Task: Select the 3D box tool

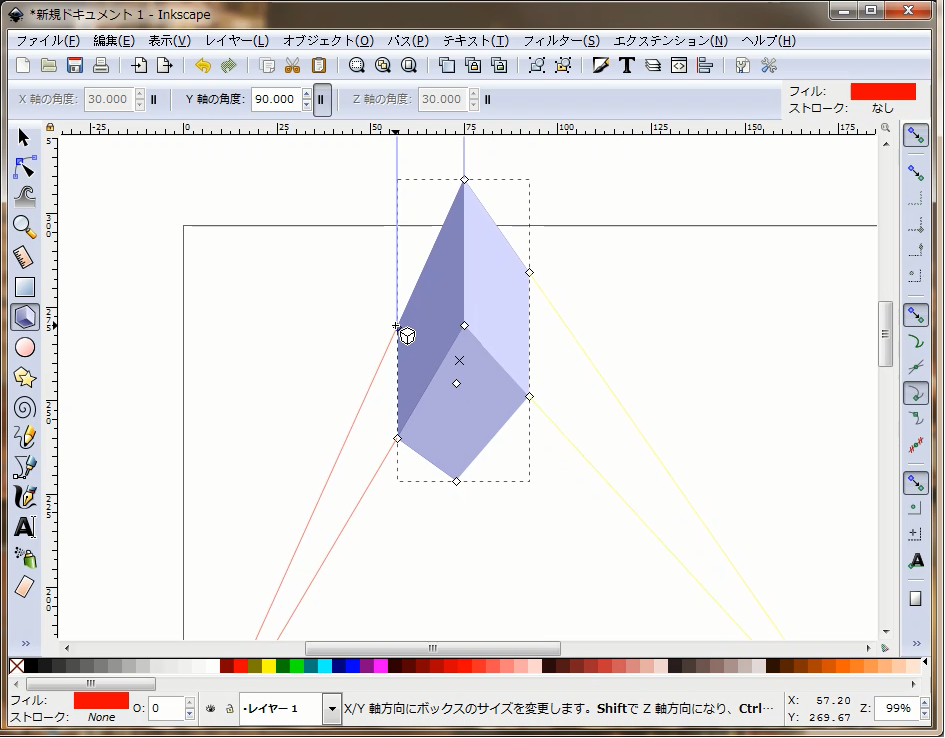Action: [x=25, y=317]
